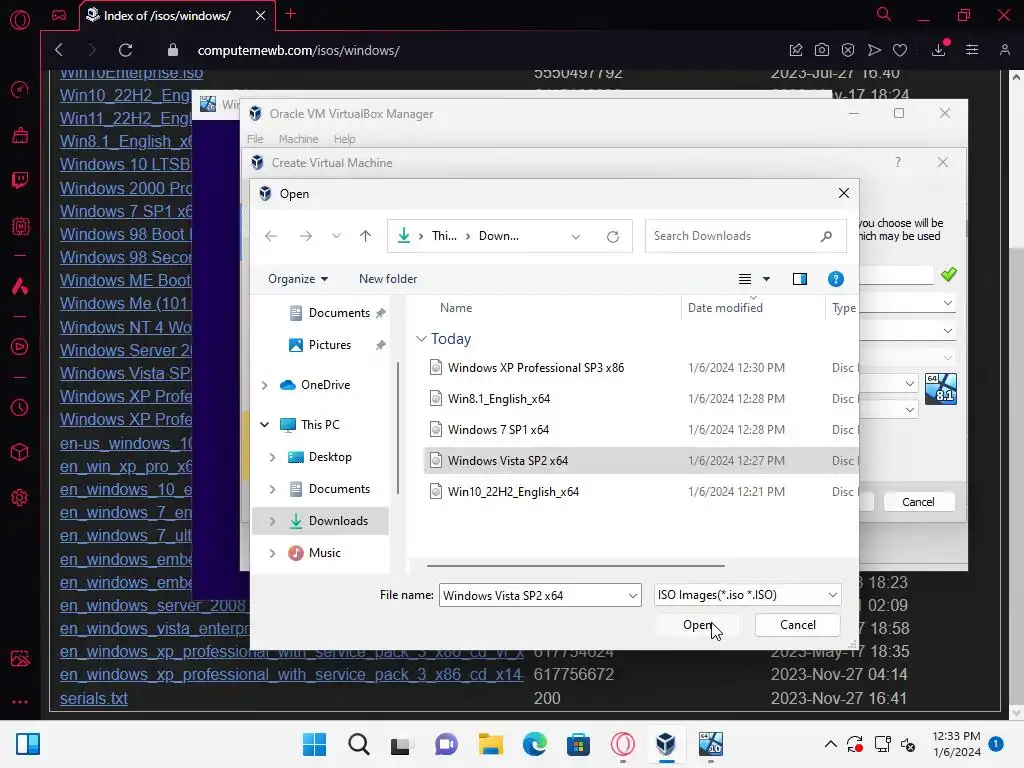Create a New folder in Downloads
This screenshot has height=768, width=1024.
(388, 279)
